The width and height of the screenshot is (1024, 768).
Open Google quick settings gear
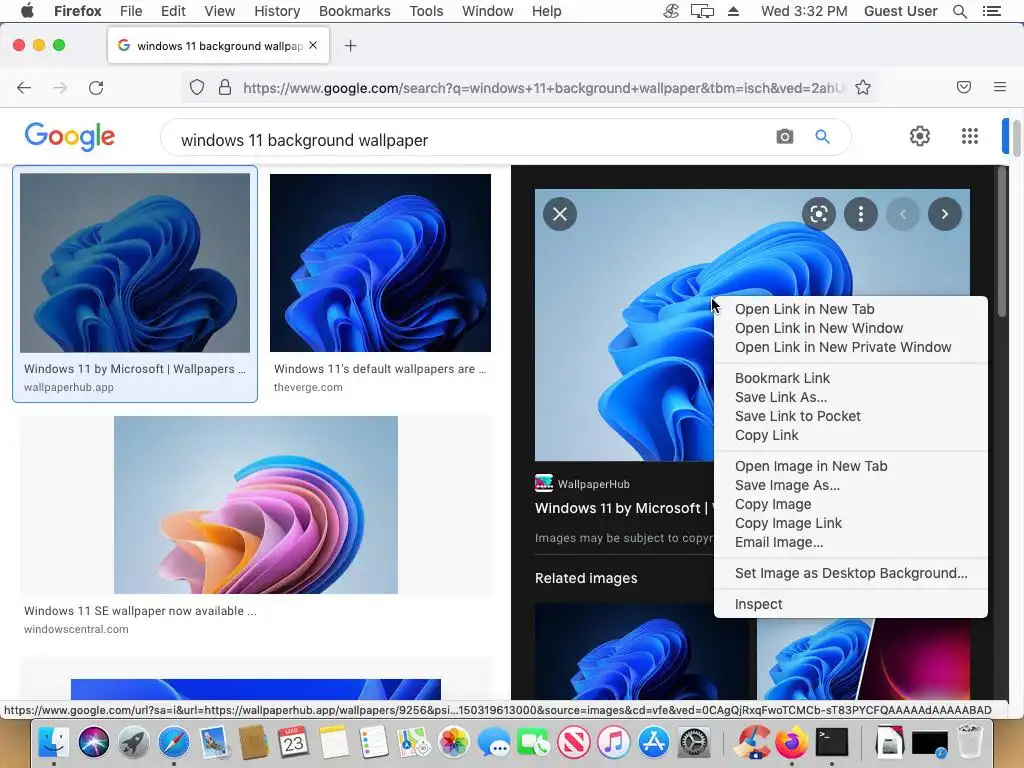[920, 136]
